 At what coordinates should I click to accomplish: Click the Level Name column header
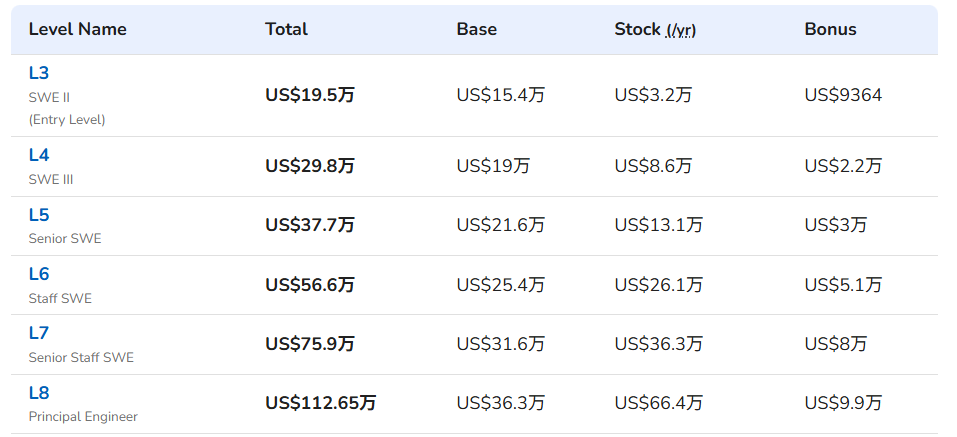[x=78, y=29]
